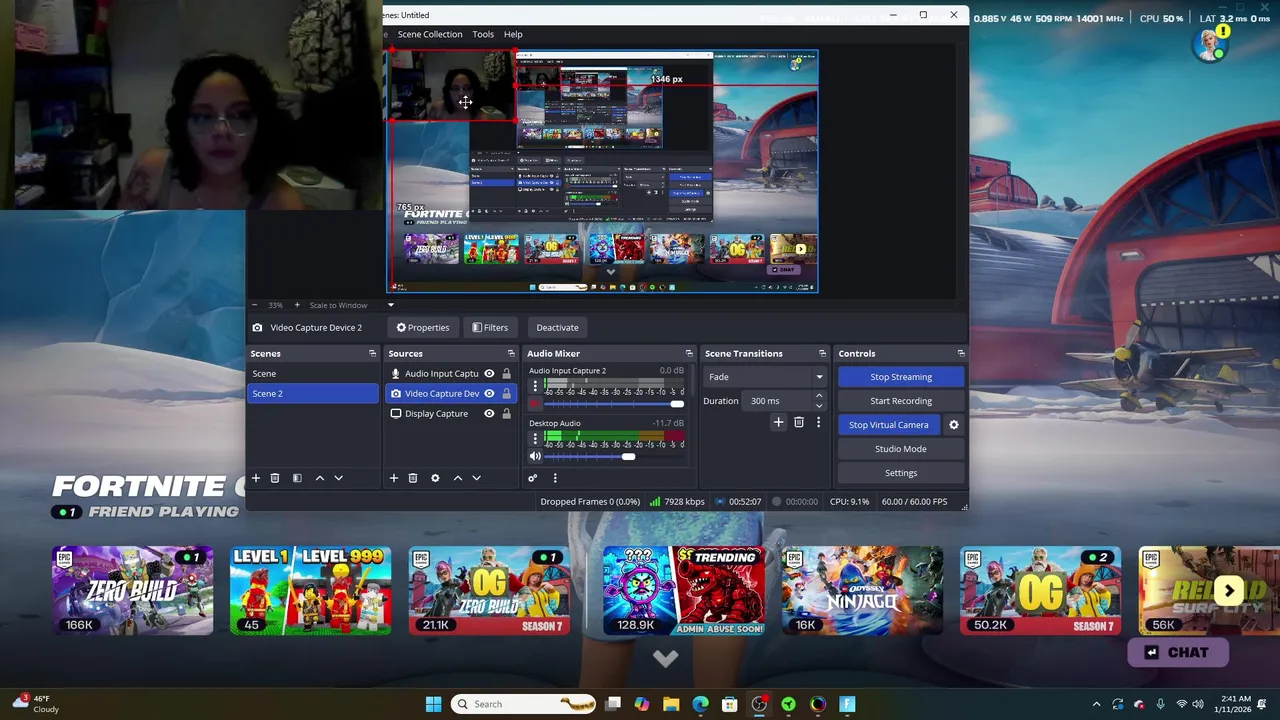Open transition properties three-dot menu
This screenshot has width=1280, height=720.
click(818, 423)
